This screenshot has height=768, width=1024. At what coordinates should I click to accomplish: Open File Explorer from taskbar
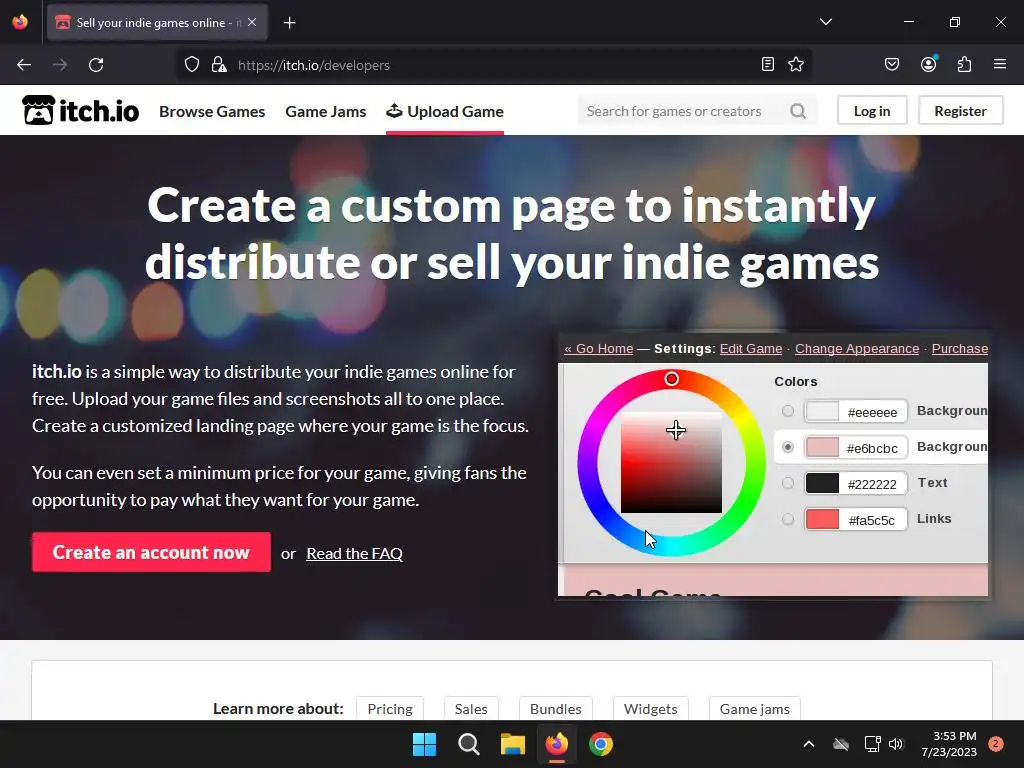pyautogui.click(x=513, y=744)
